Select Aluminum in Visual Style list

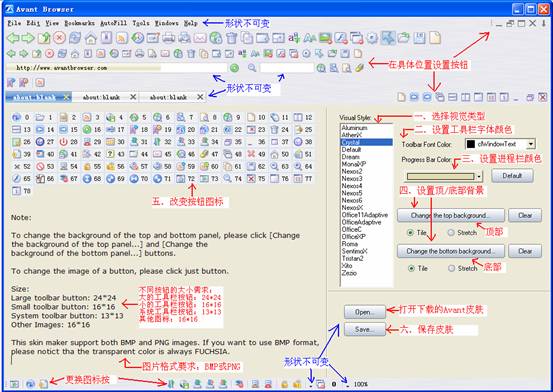click(x=366, y=128)
